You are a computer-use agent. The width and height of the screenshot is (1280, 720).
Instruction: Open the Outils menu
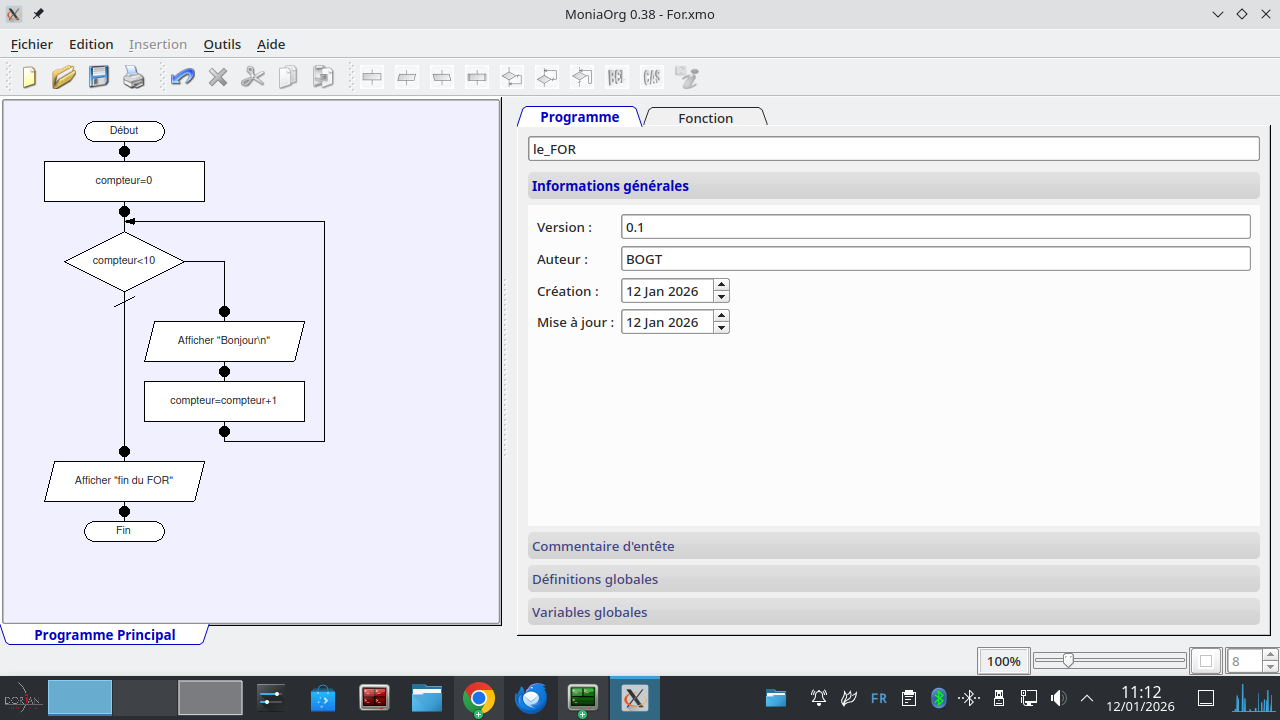(222, 44)
